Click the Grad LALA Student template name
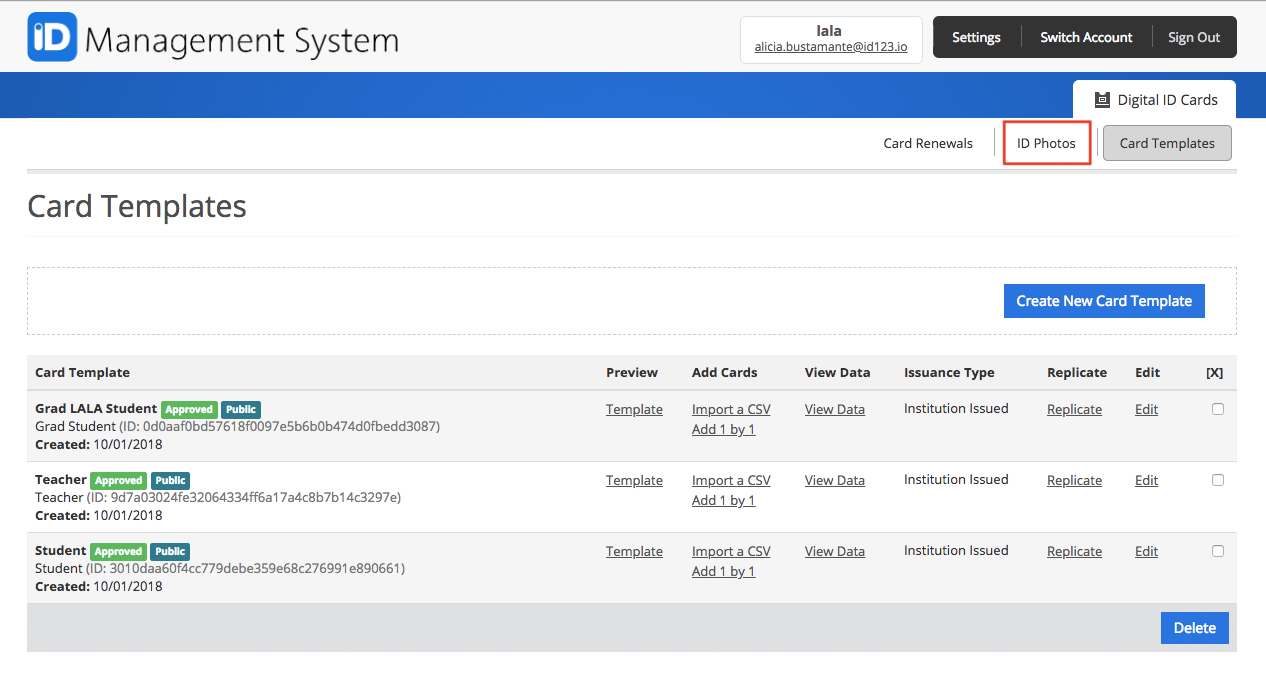1266x674 pixels. click(x=96, y=408)
